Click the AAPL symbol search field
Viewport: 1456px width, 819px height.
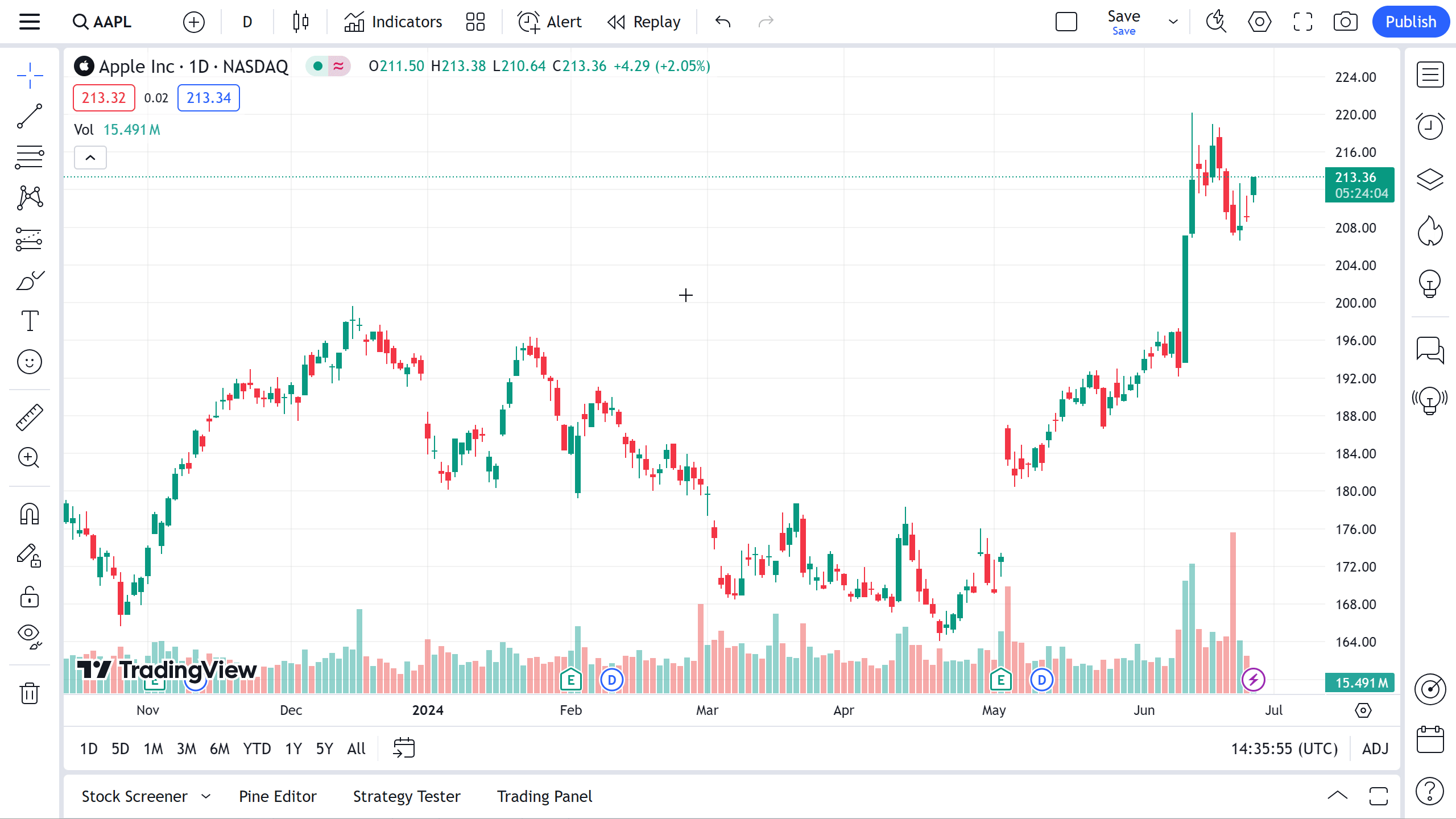tap(111, 22)
